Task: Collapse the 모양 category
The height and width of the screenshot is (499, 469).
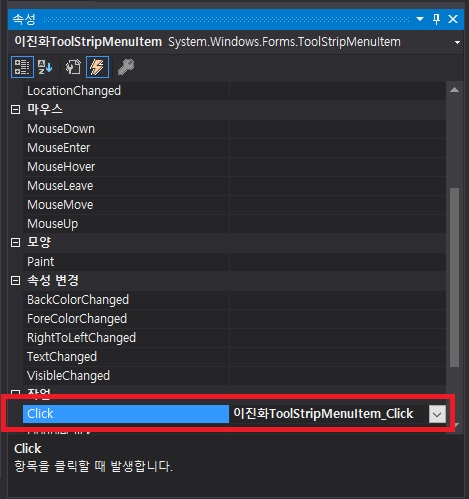Action: click(x=15, y=242)
